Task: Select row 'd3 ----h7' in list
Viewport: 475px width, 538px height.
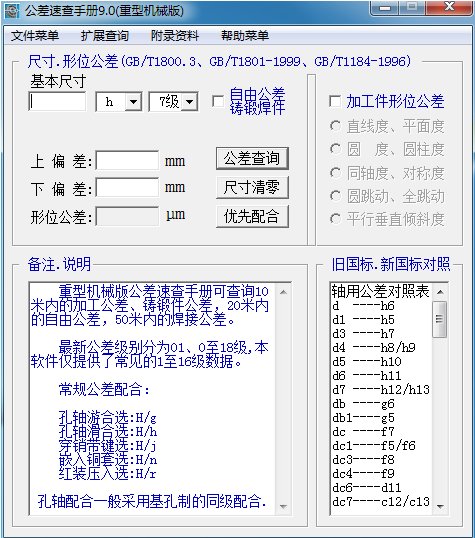Action: [363, 334]
